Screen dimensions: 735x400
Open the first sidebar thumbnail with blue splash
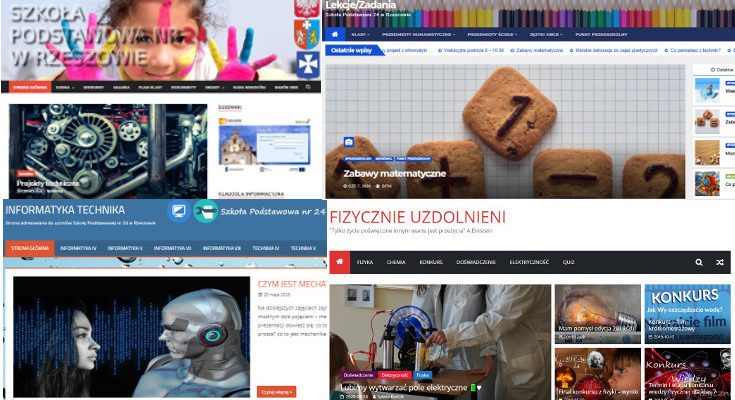point(707,91)
